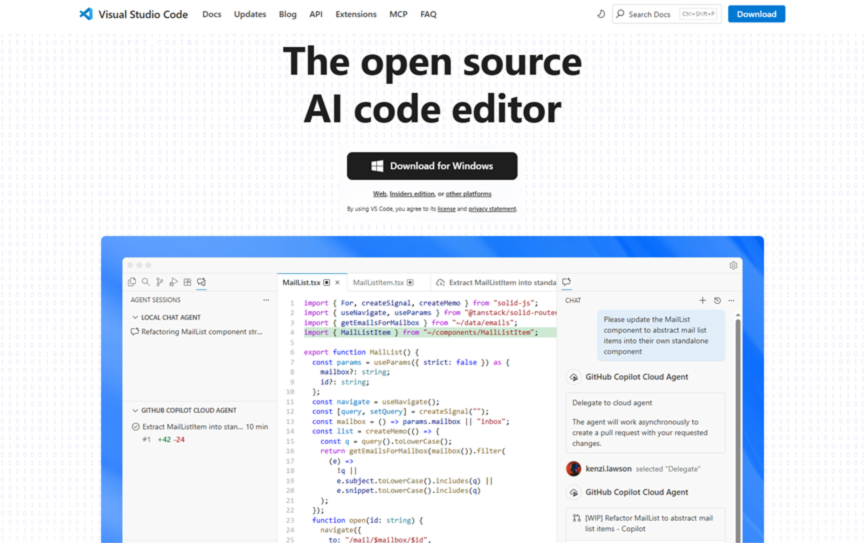Go to the Blog page
Viewport: 864px width, 543px height.
tap(287, 14)
